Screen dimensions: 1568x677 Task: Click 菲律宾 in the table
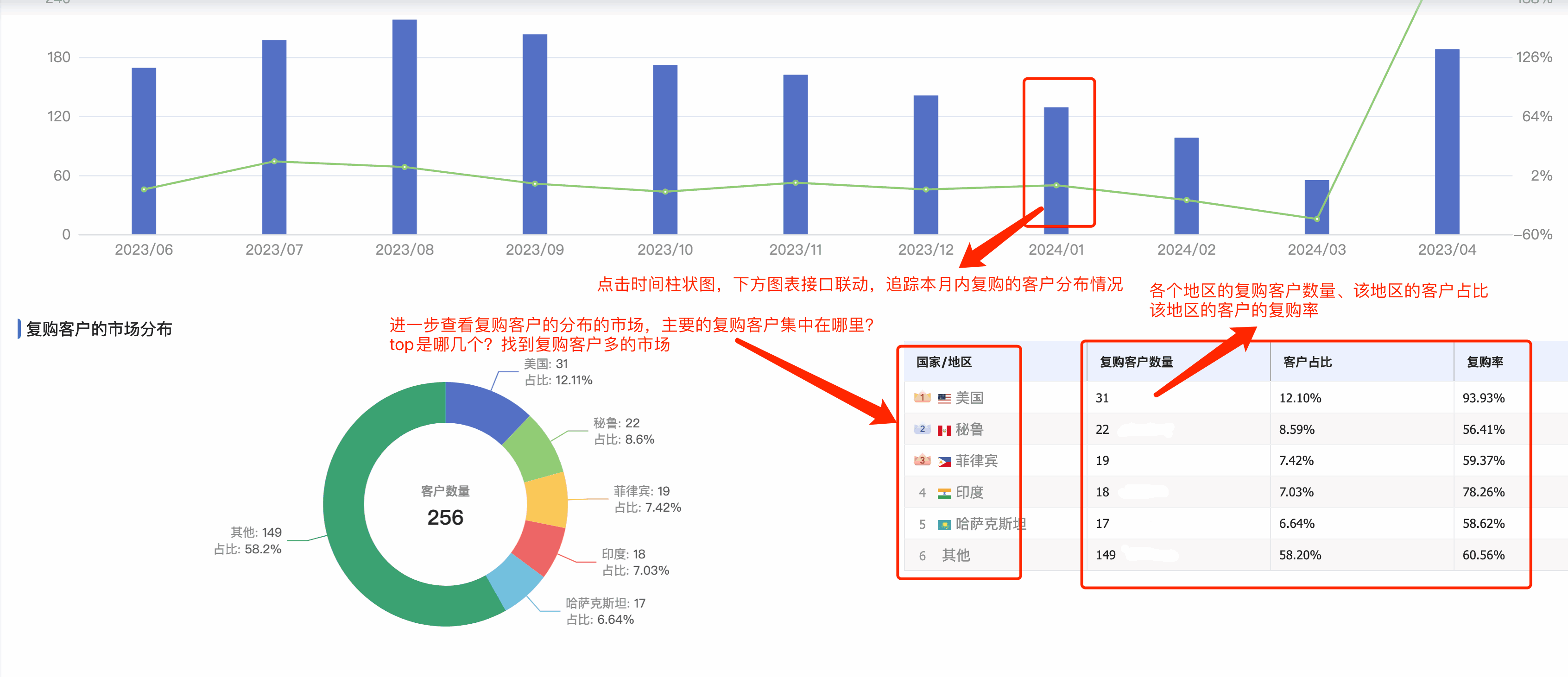(x=976, y=461)
